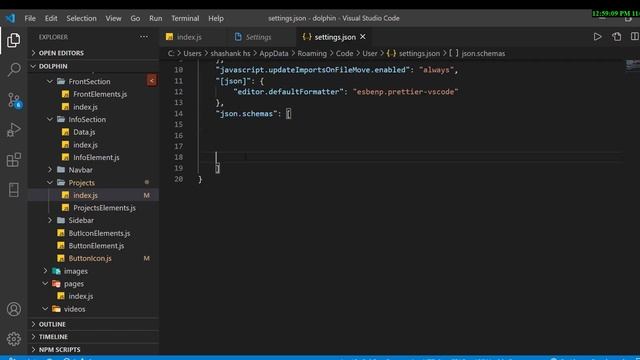Select index.js under Projects folder
The width and height of the screenshot is (640, 360).
85,196
